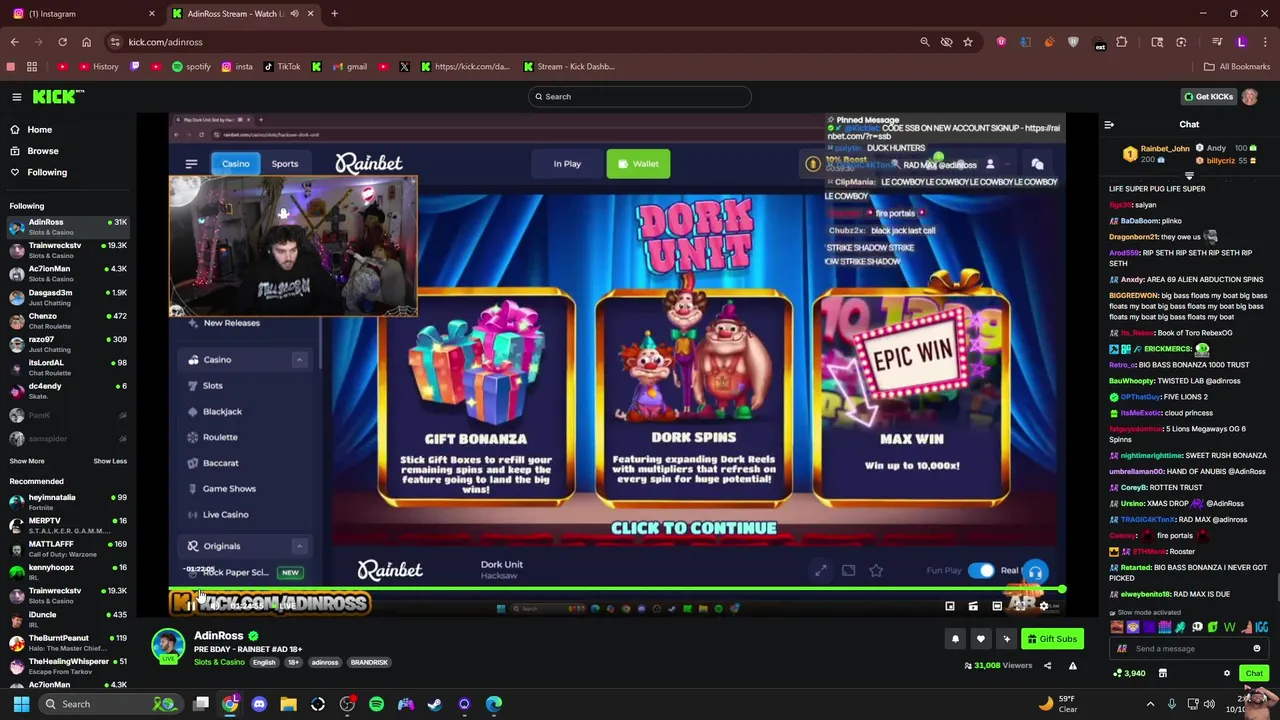Click the Rainbet headphones support icon
1280x720 pixels.
(1035, 572)
